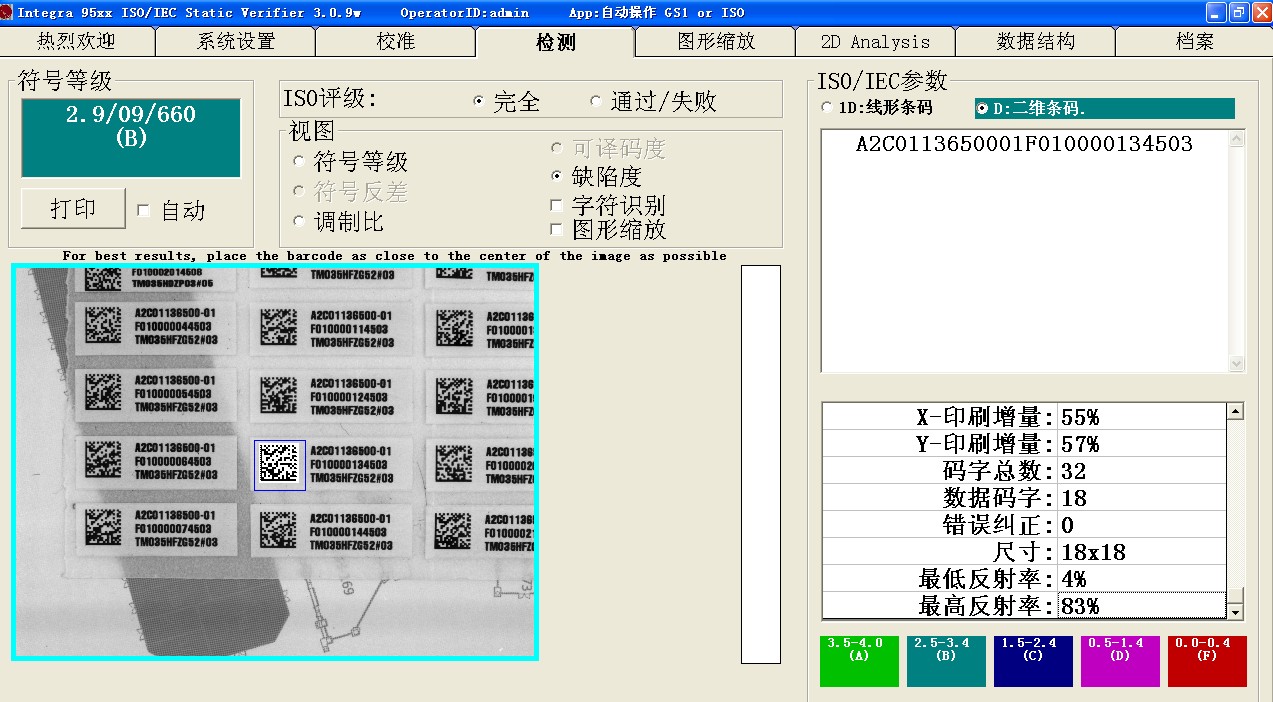Click the selected data matrix code in image
The height and width of the screenshot is (702, 1273).
[280, 465]
